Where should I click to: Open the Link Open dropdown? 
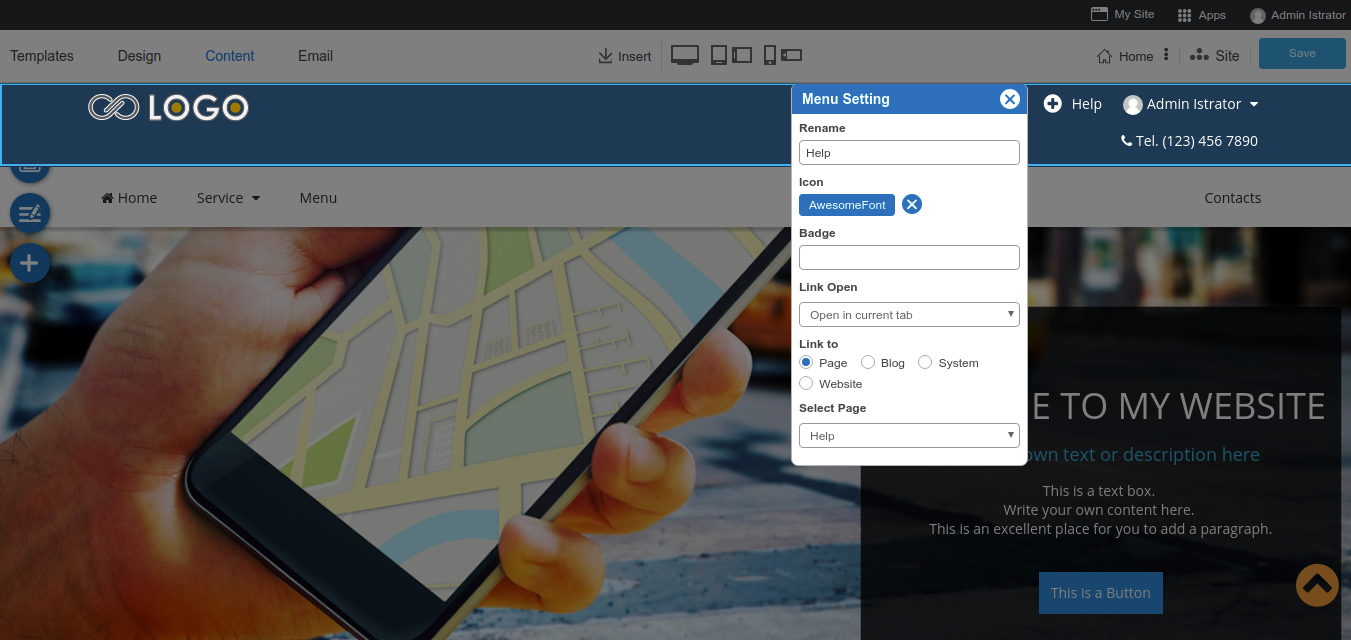909,314
